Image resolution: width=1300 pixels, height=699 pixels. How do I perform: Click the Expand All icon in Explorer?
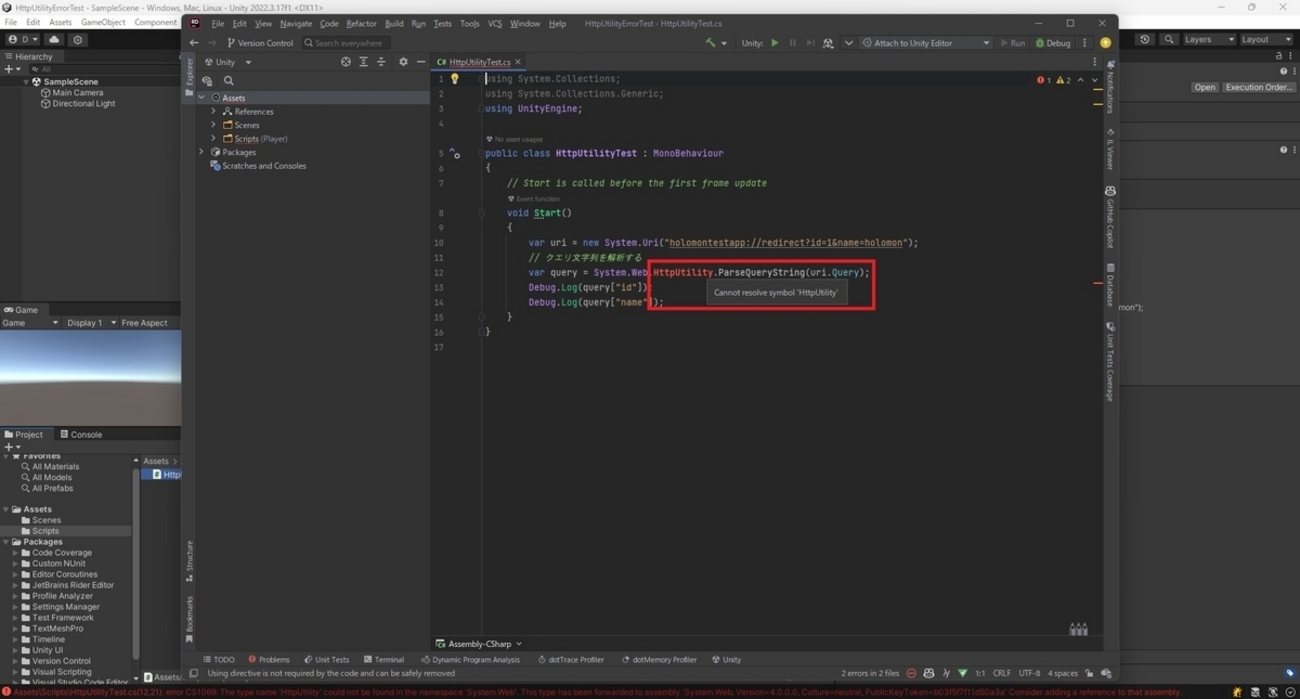point(363,62)
